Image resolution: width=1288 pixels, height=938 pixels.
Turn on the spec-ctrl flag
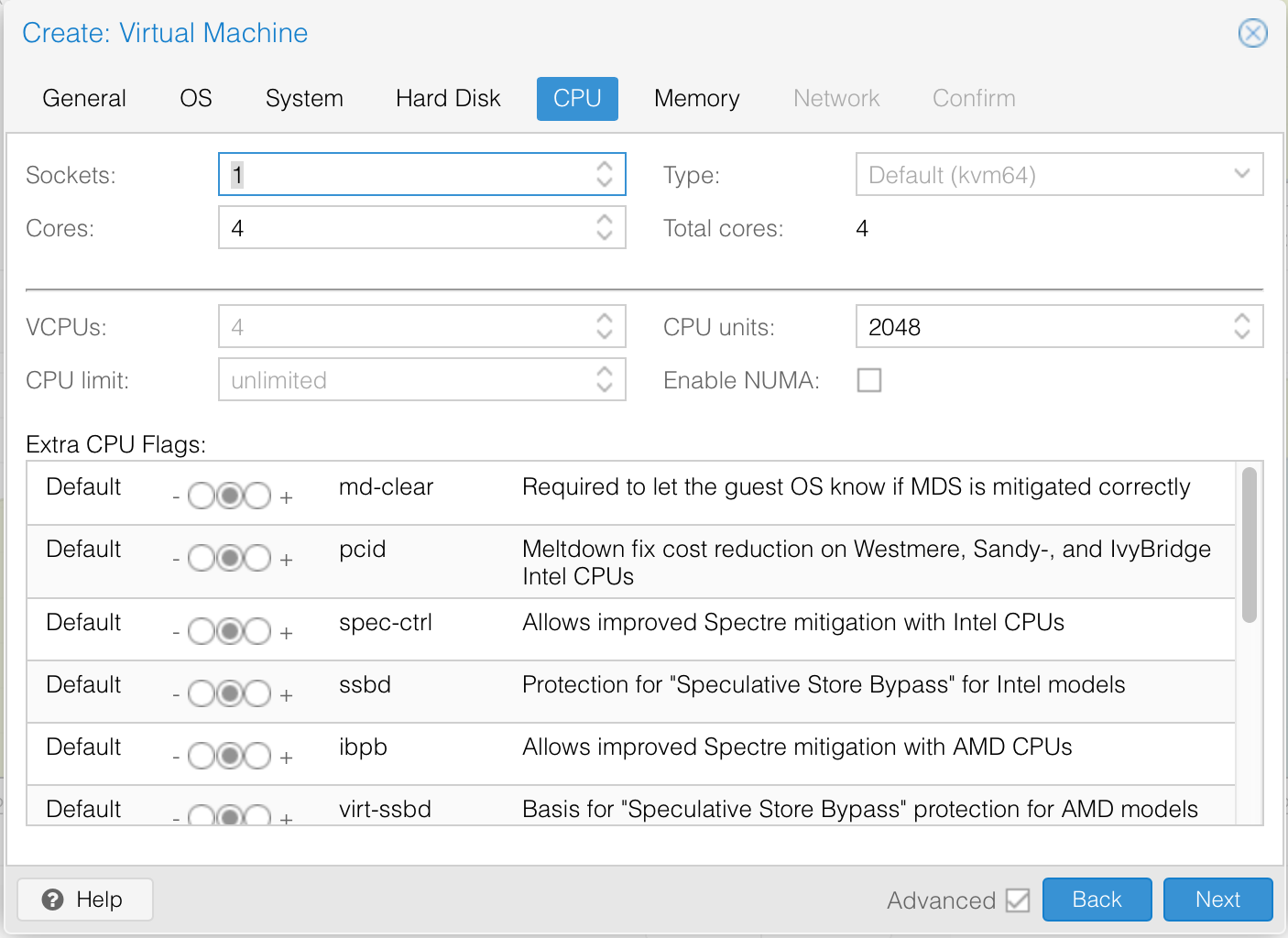click(258, 632)
